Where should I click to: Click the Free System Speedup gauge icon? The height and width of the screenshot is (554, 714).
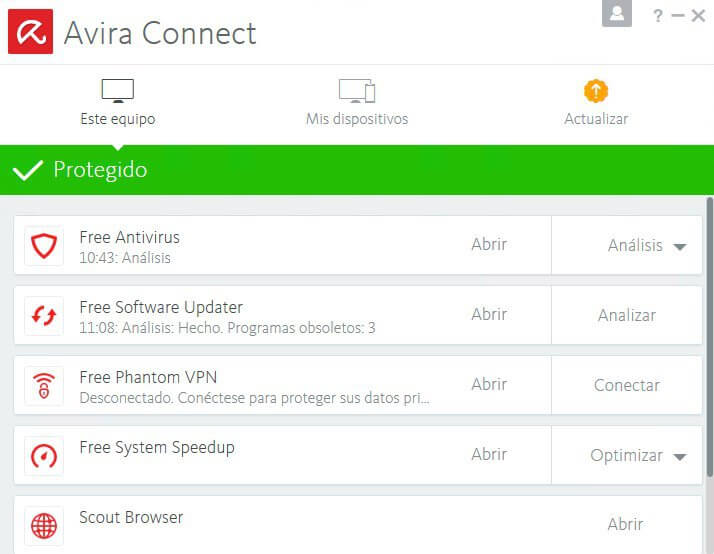44,456
